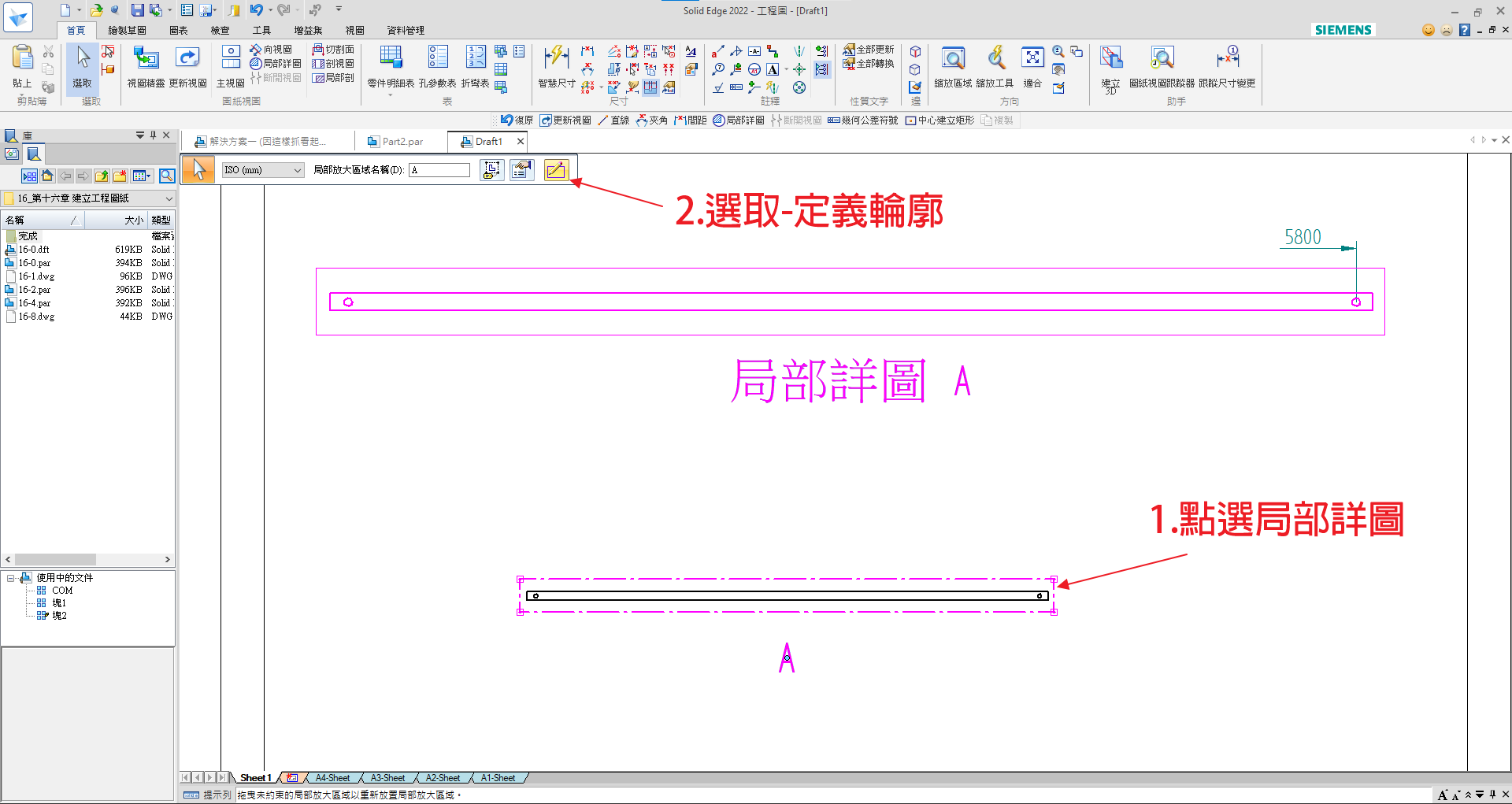Open the 資料管理 ribbon tab
The image size is (1512, 804).
tap(406, 31)
